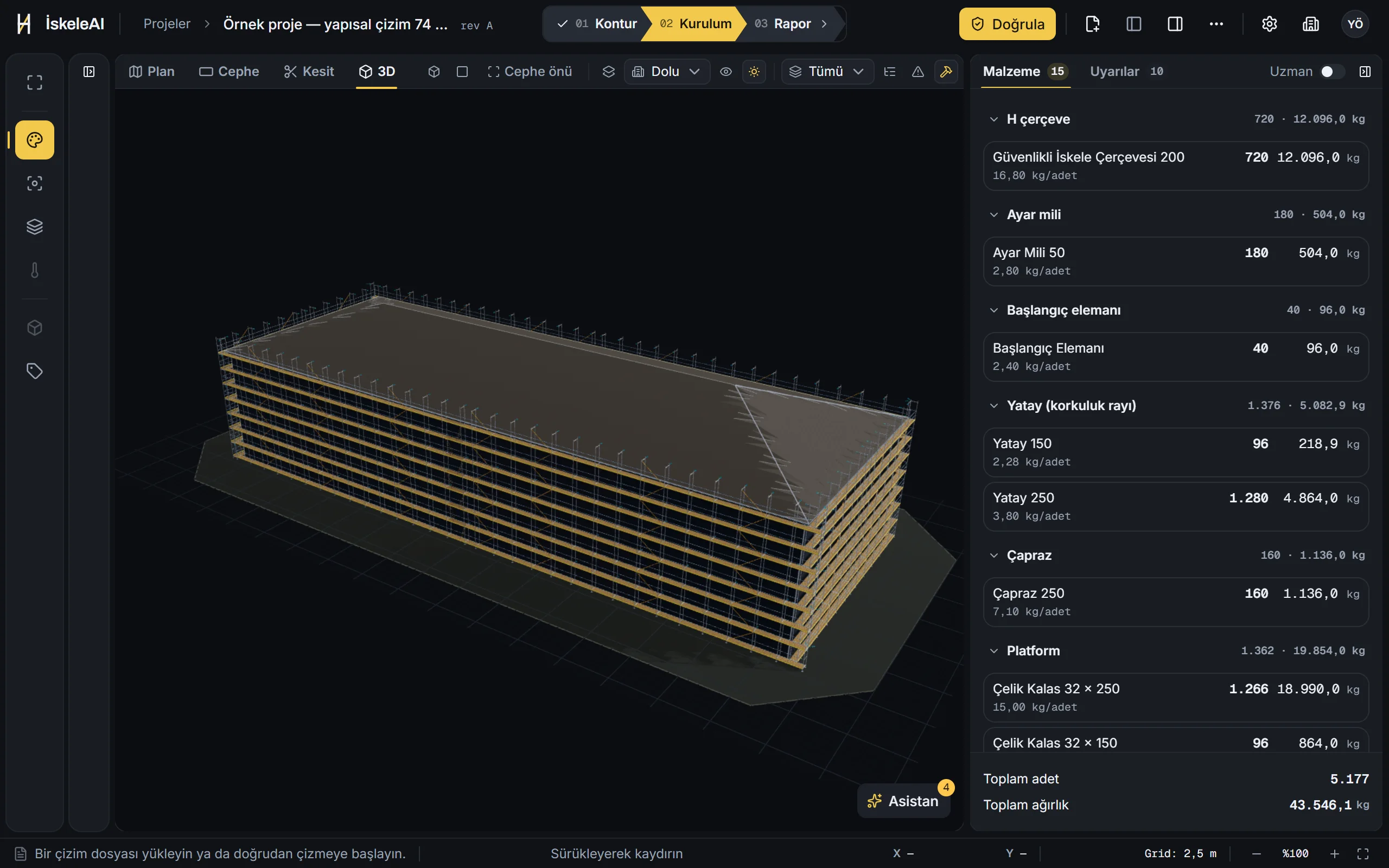Toggle the left sidebar panel layout icon

coord(1133,24)
